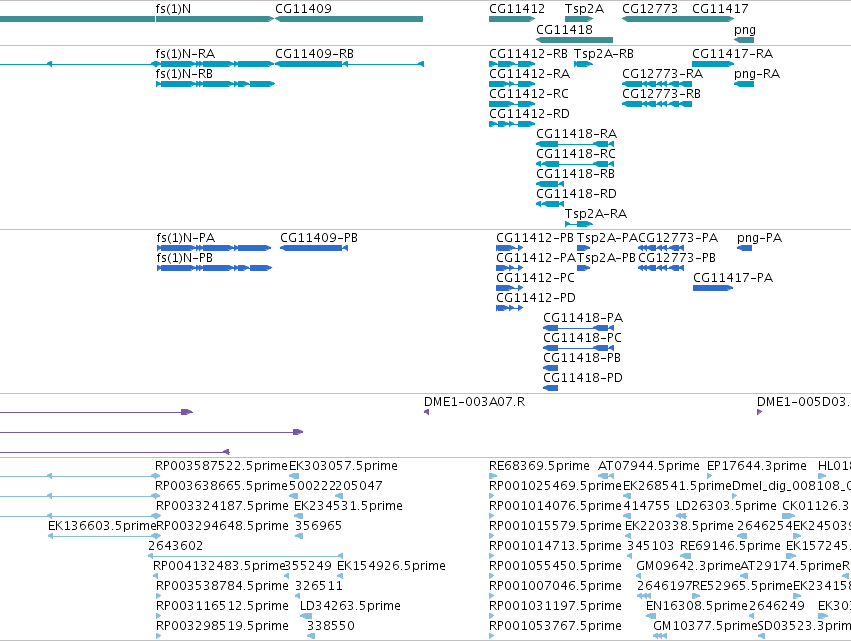Select EST EK234531.5prime

(x=348, y=506)
